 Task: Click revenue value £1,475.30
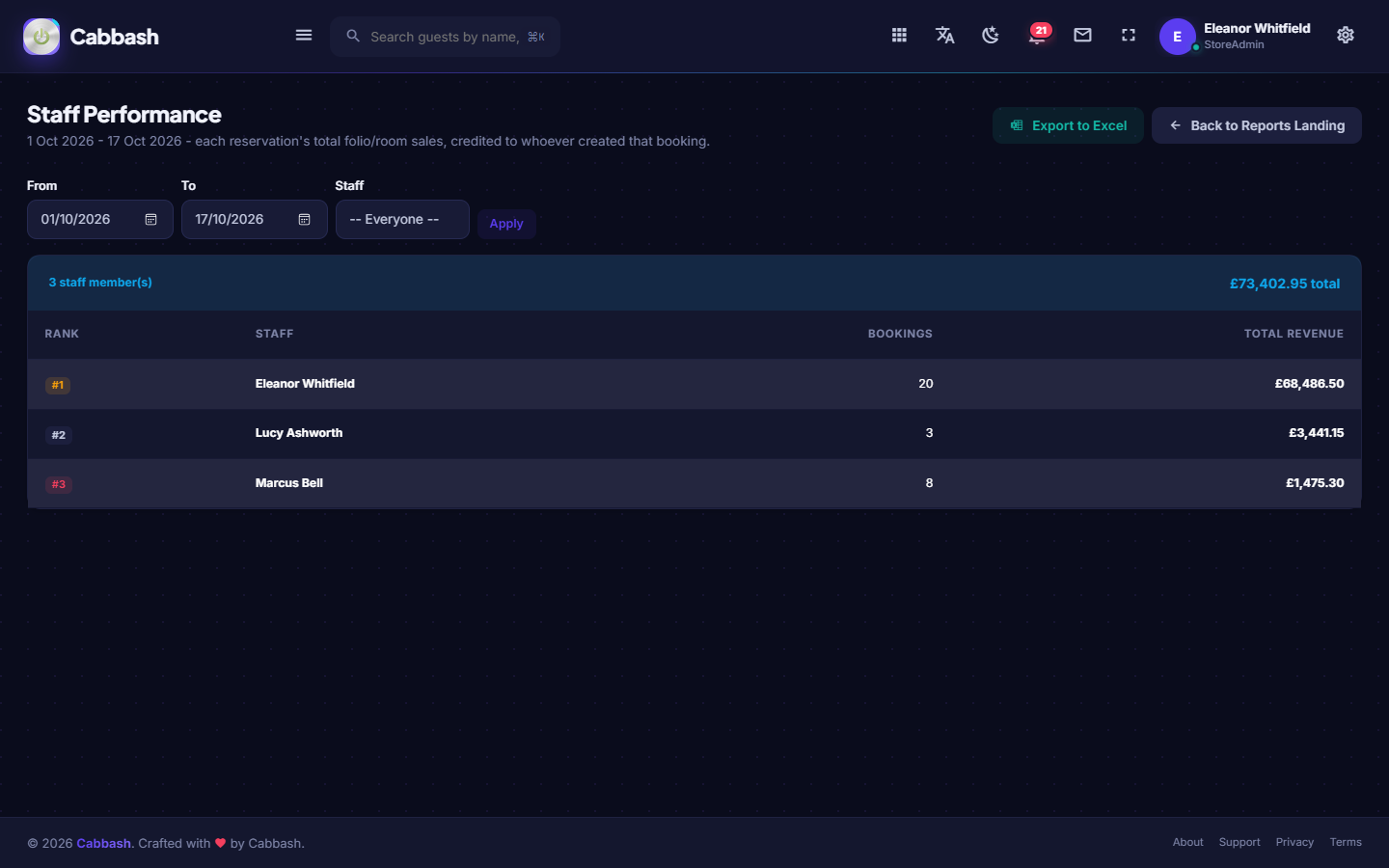[1315, 483]
